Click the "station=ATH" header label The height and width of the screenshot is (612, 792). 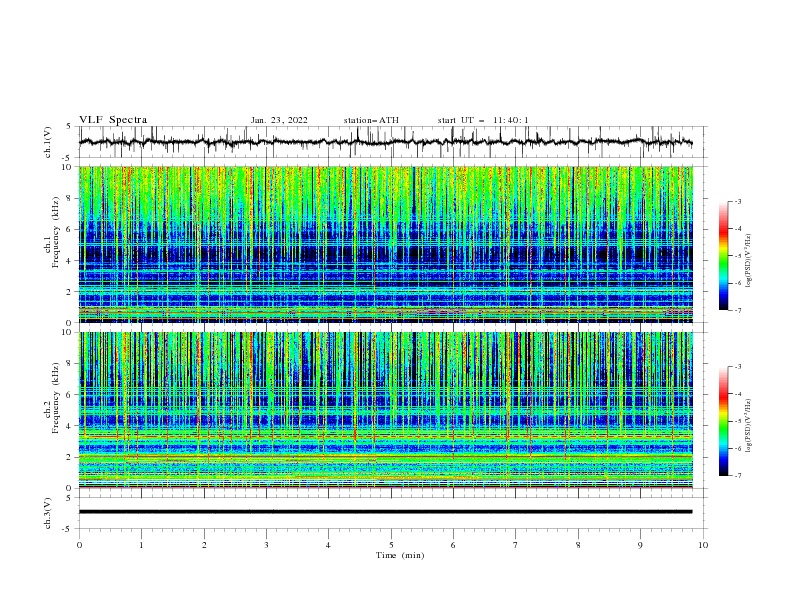[x=371, y=120]
